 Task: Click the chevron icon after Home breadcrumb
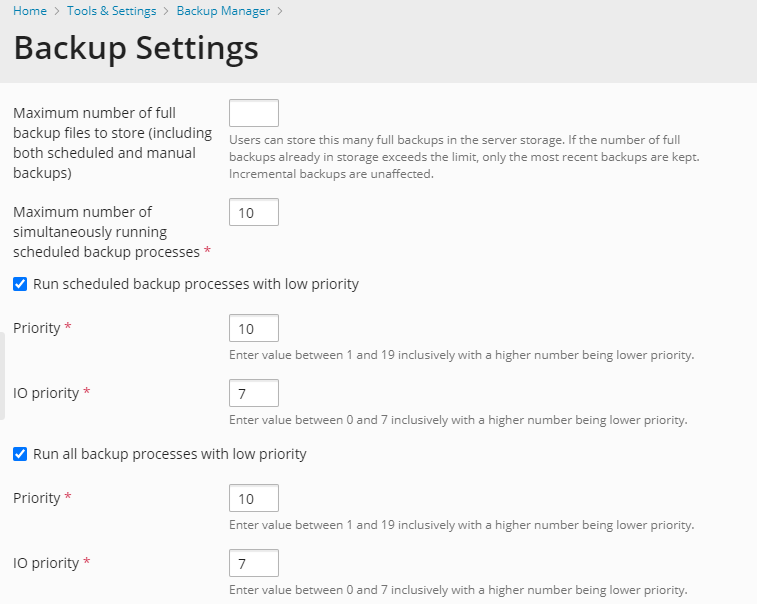pyautogui.click(x=57, y=11)
